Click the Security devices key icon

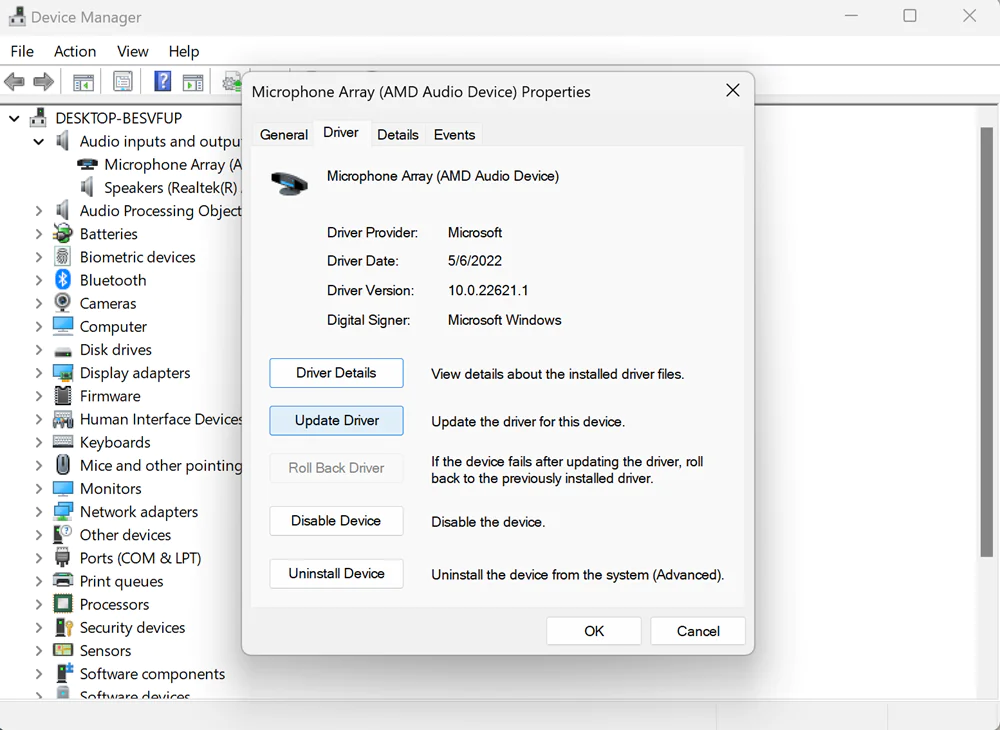[x=62, y=627]
